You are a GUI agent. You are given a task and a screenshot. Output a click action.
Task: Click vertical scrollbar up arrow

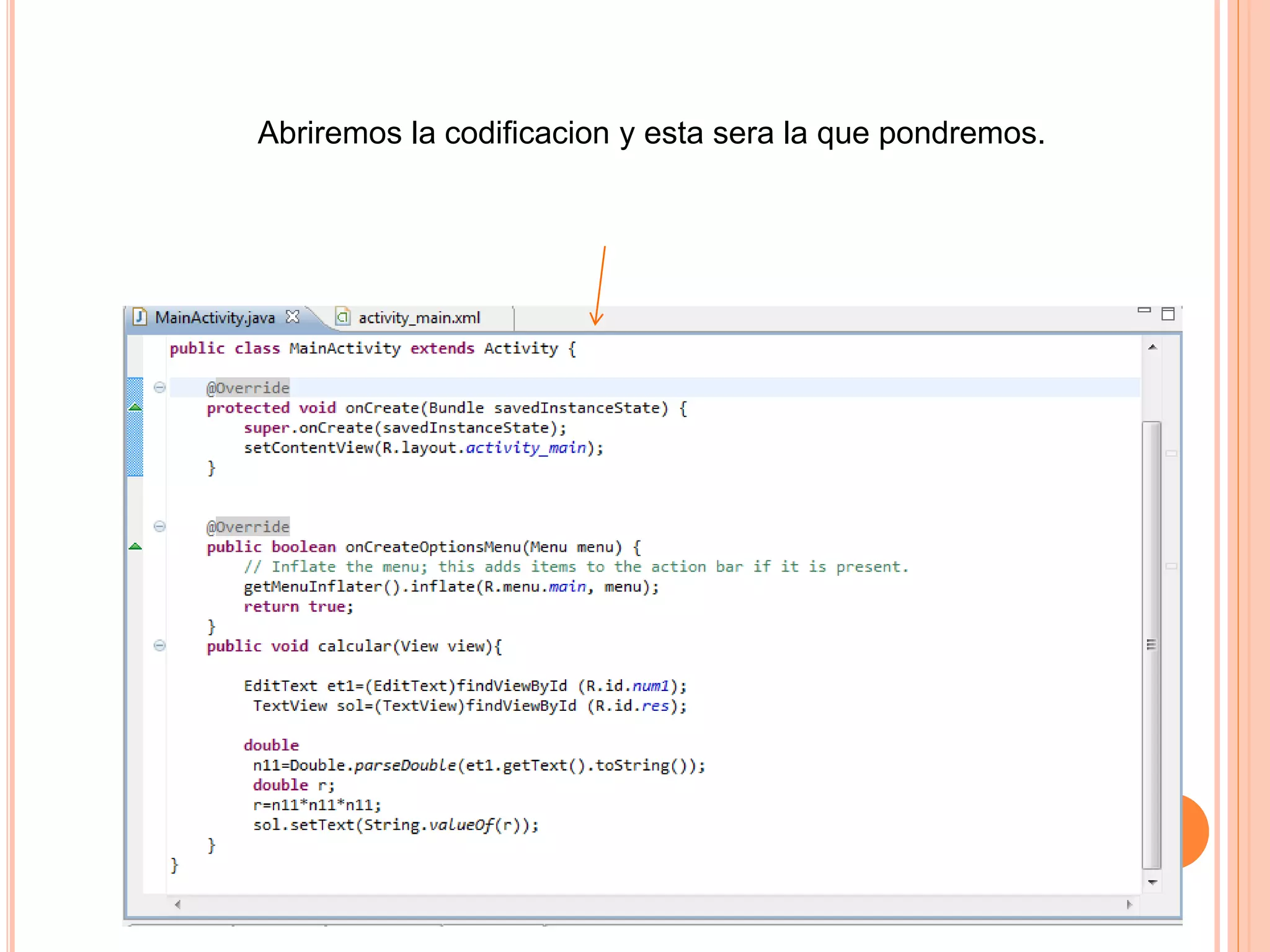[x=1152, y=348]
